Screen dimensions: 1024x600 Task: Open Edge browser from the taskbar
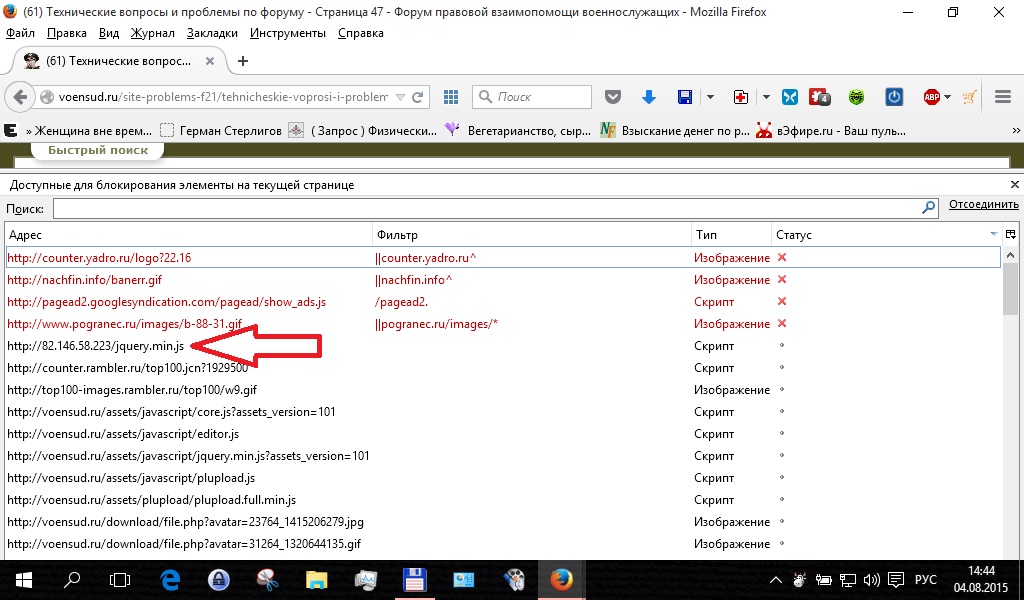[170, 579]
